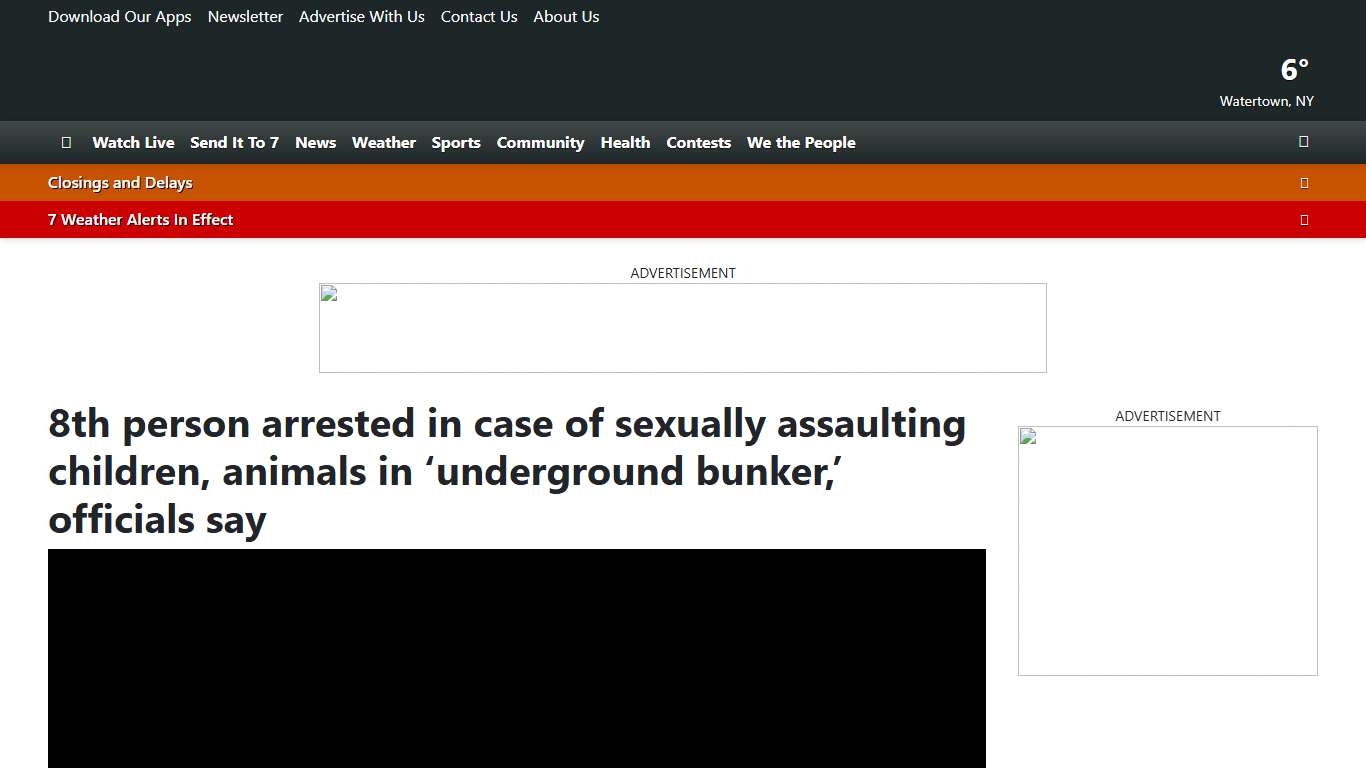Click the Advertise With Us link
Image resolution: width=1366 pixels, height=768 pixels.
tap(361, 16)
